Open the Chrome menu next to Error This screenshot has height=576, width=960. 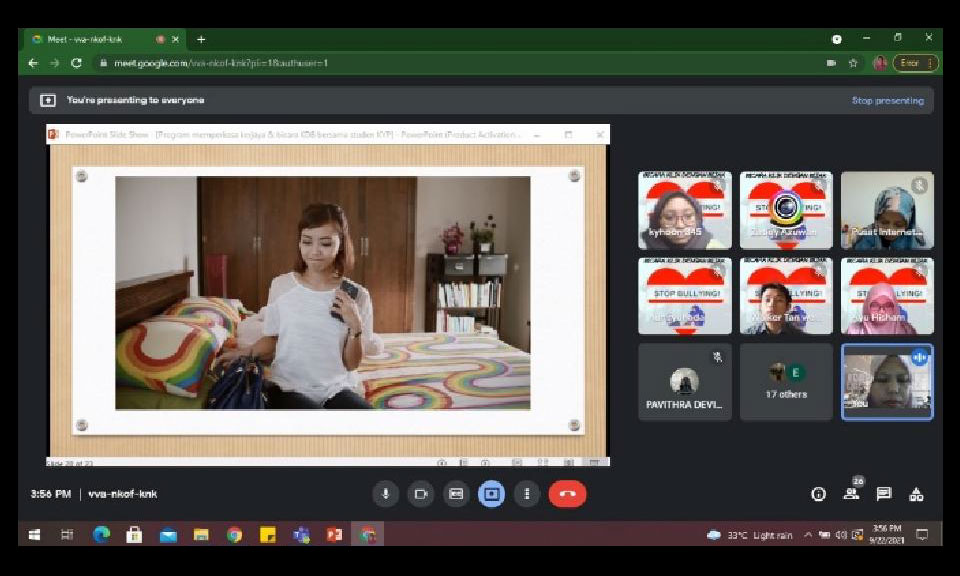931,63
